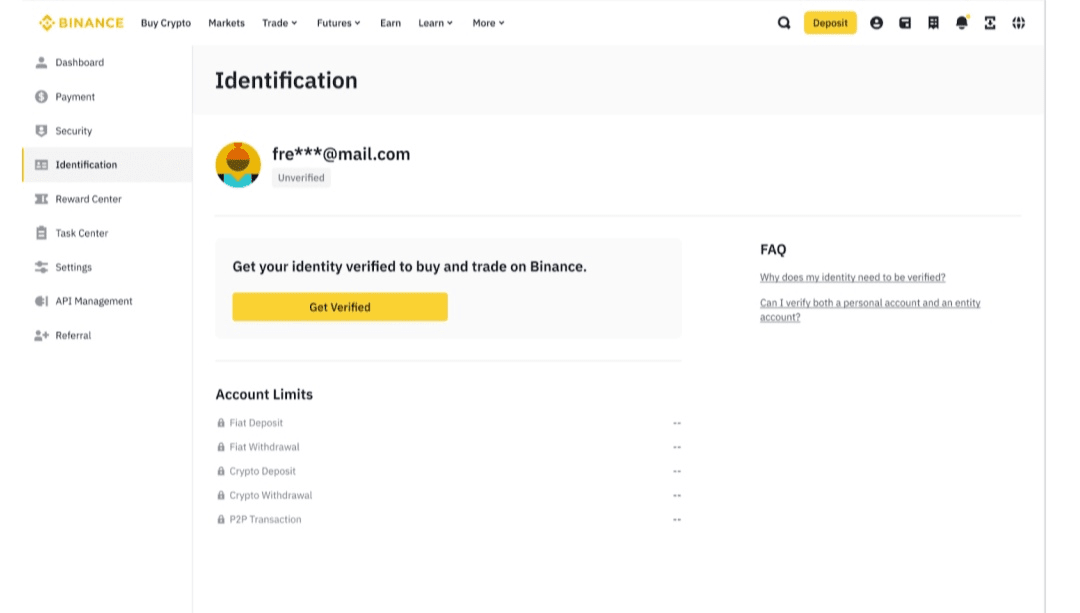Click the search magnifier icon
The width and height of the screenshot is (1080, 613).
784,23
